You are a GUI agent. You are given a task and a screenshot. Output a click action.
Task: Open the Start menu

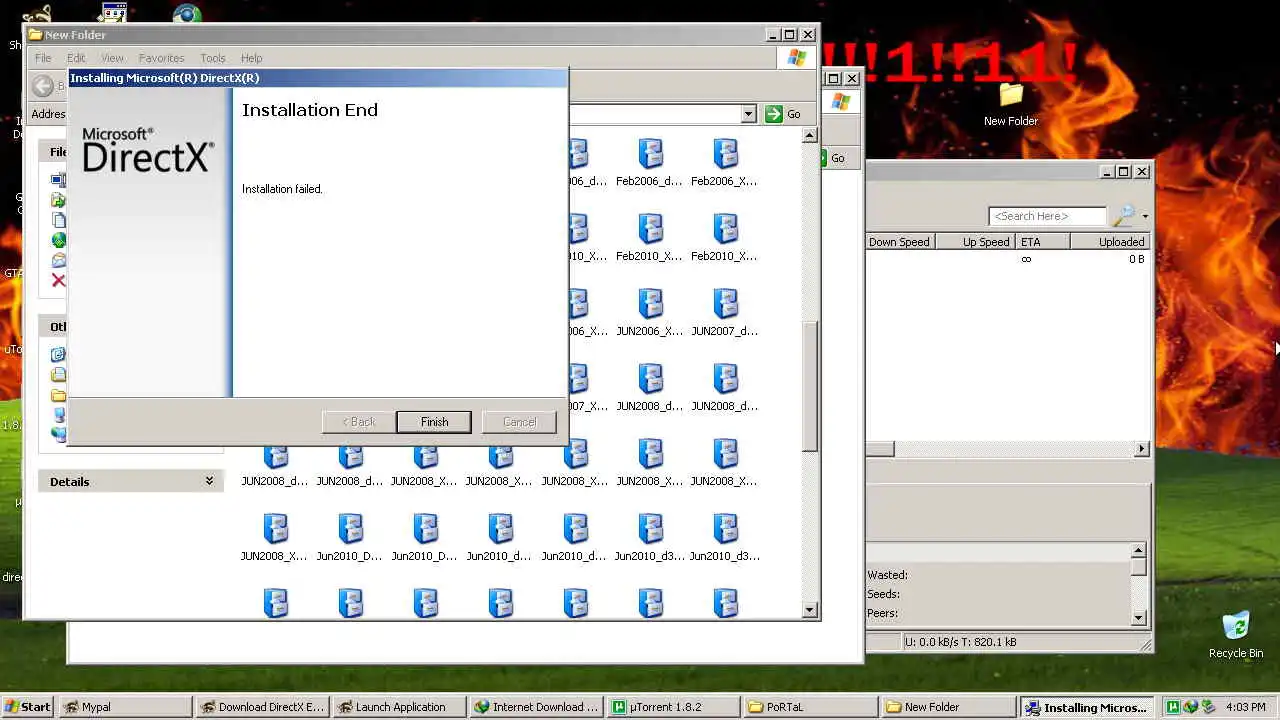(x=27, y=706)
